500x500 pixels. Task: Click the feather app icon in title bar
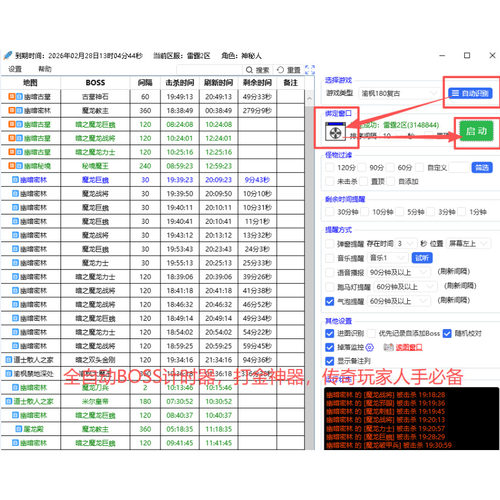(x=8, y=55)
